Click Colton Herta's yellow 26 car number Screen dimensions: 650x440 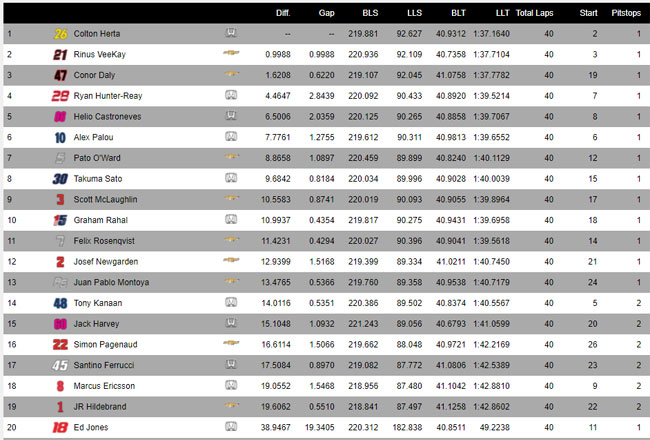pos(61,34)
